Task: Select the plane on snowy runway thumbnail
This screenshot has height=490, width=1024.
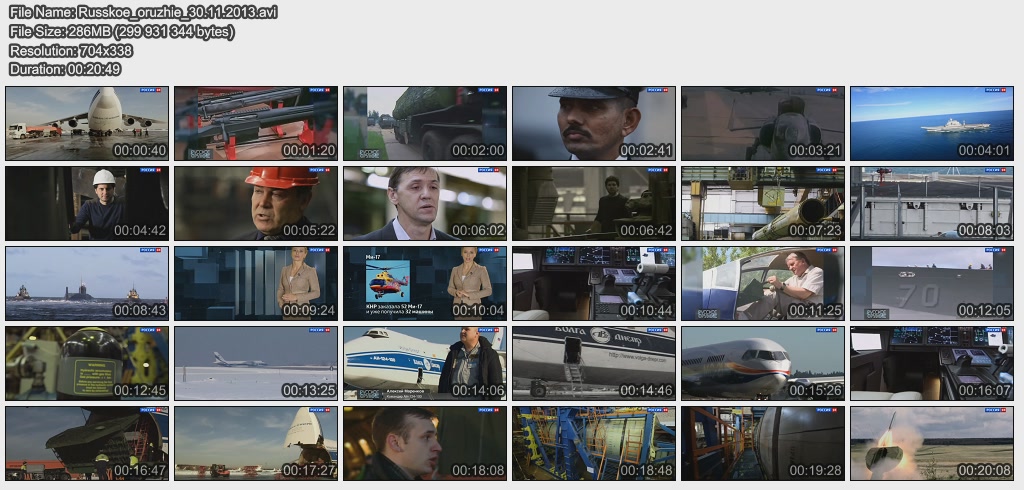Action: pyautogui.click(x=255, y=363)
